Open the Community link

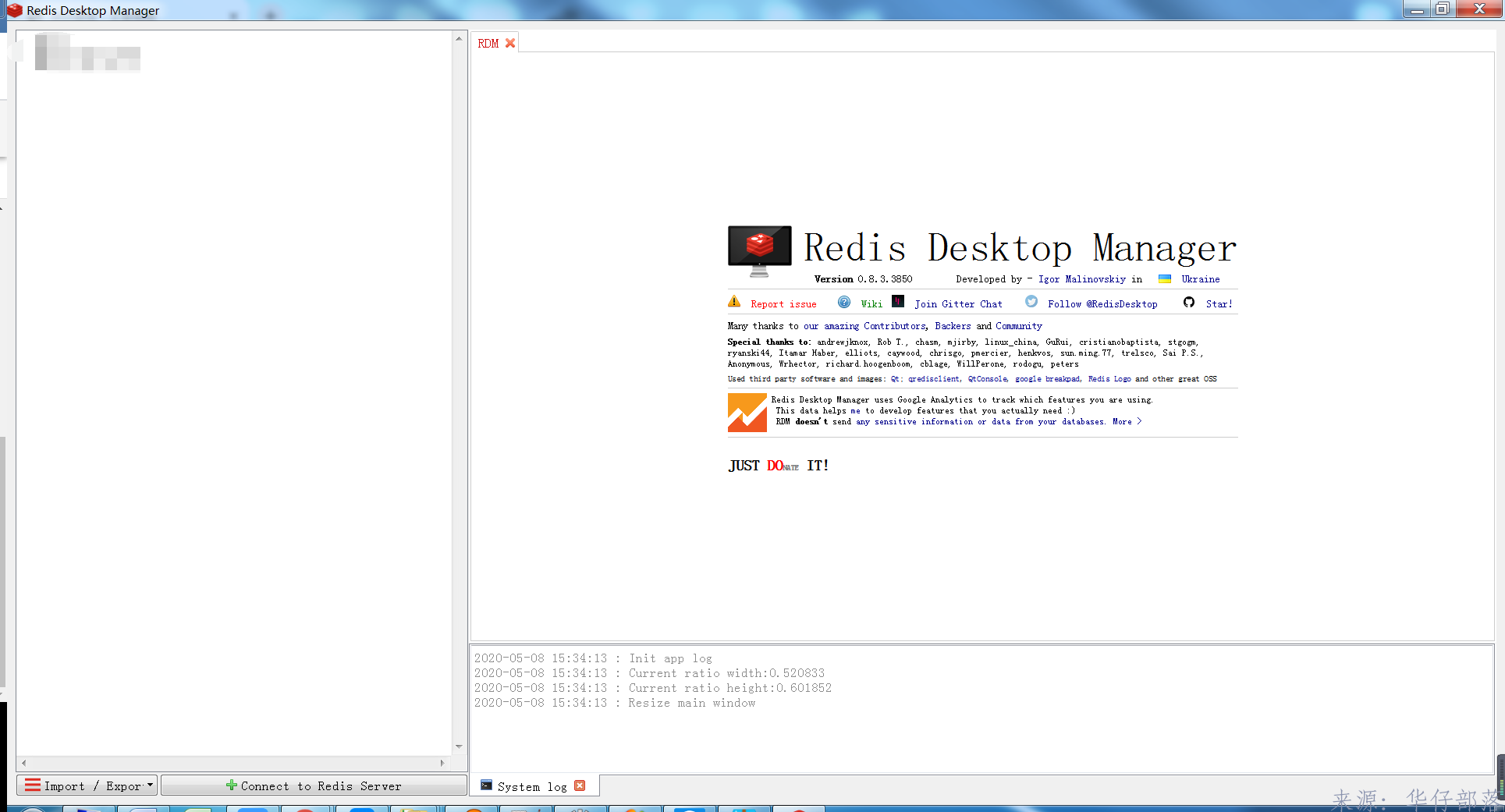point(1018,326)
